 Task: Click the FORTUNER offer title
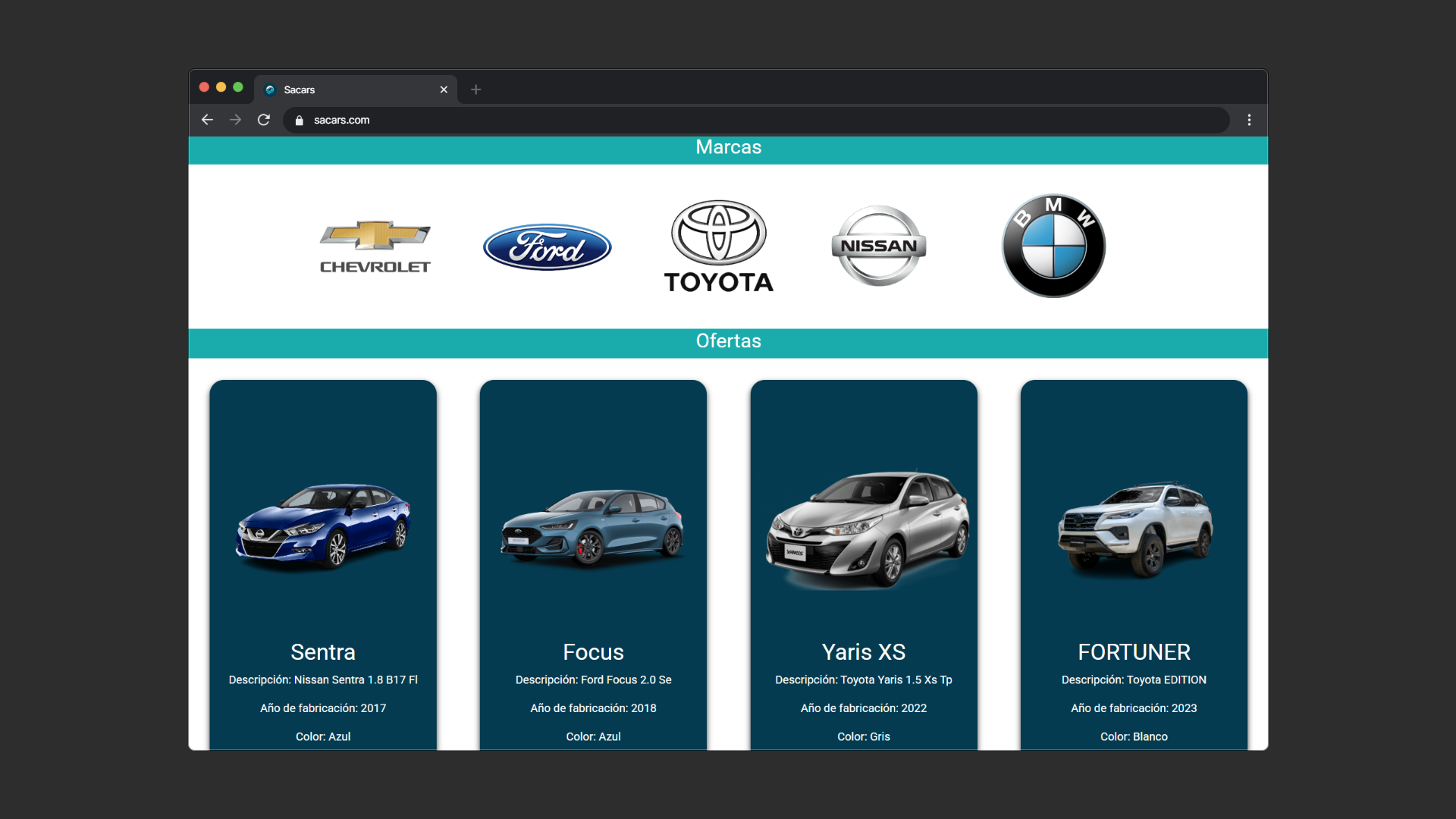pos(1134,652)
